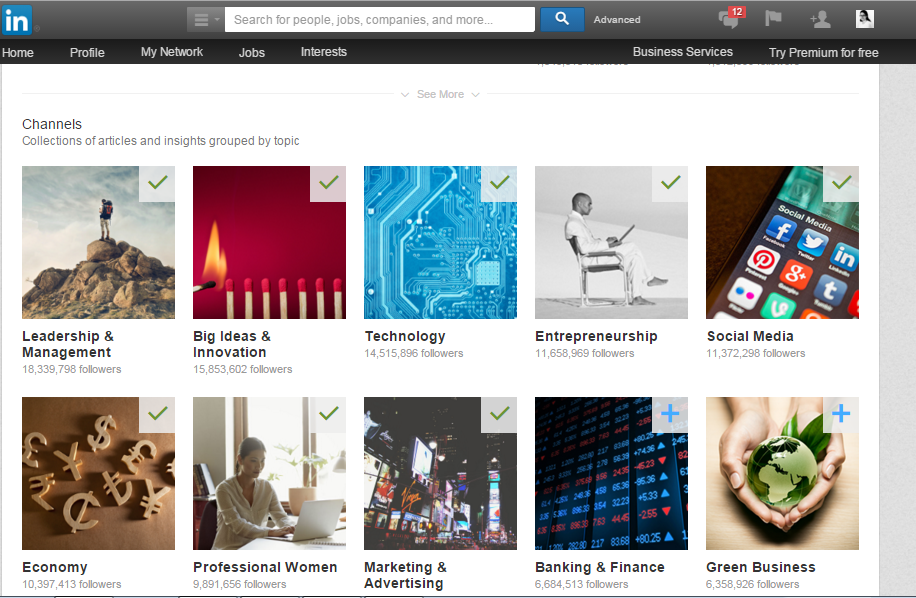Viewport: 916px width, 598px height.
Task: Follow Banking & Finance with the plus icon
Action: (670, 415)
